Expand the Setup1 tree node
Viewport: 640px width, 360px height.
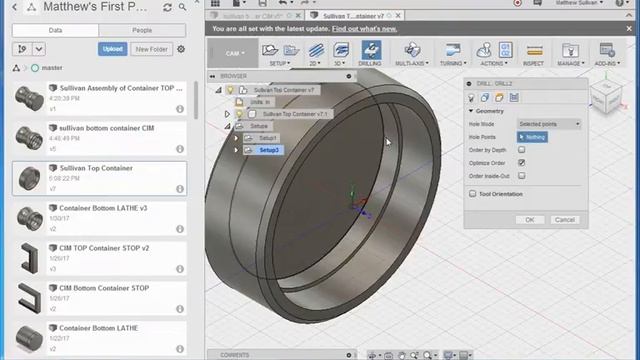pyautogui.click(x=236, y=138)
